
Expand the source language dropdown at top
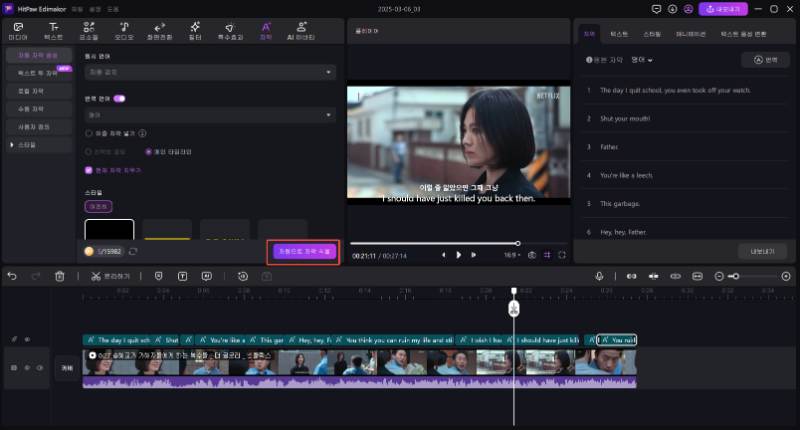tap(209, 72)
